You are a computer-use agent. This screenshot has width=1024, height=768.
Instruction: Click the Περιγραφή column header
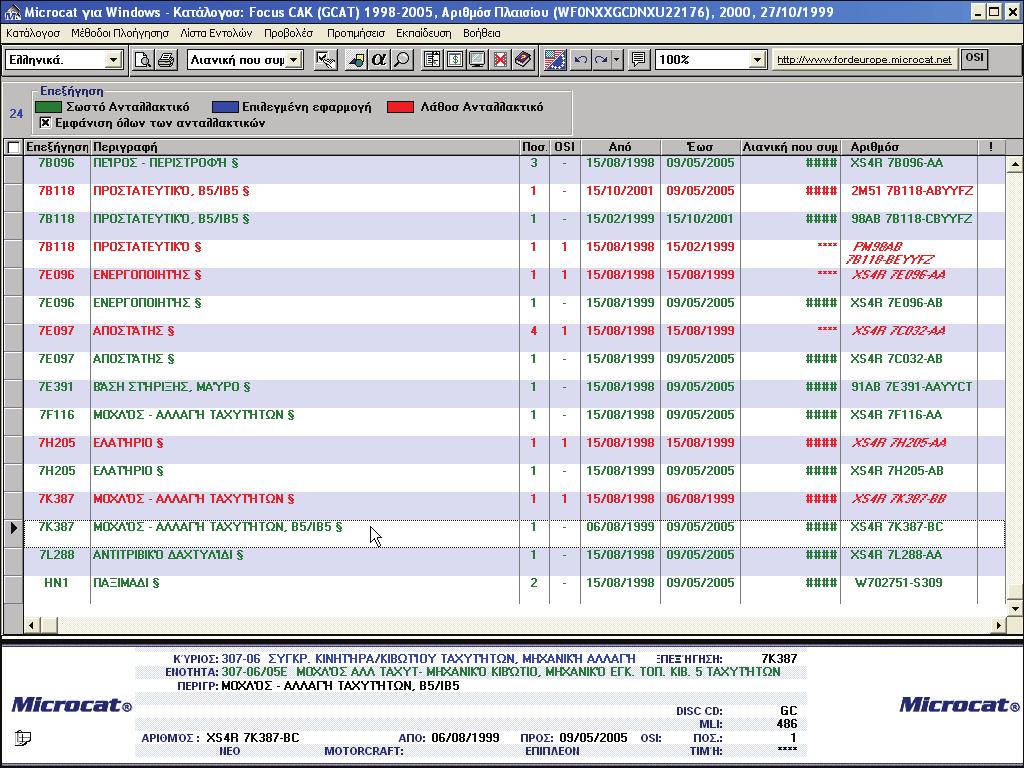point(305,147)
